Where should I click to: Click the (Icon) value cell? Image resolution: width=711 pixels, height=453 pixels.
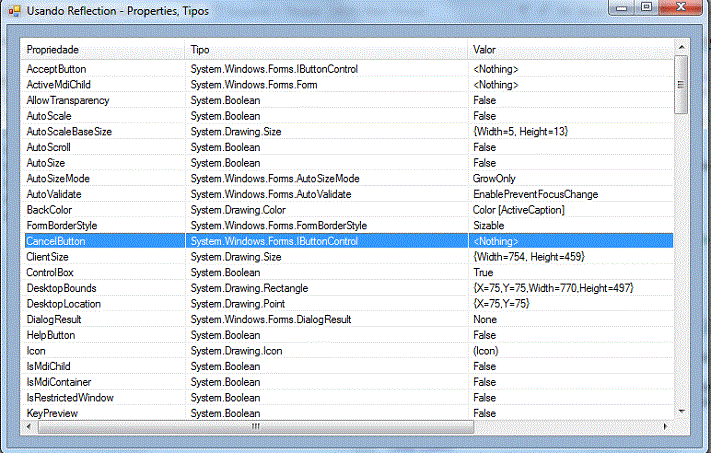point(486,351)
